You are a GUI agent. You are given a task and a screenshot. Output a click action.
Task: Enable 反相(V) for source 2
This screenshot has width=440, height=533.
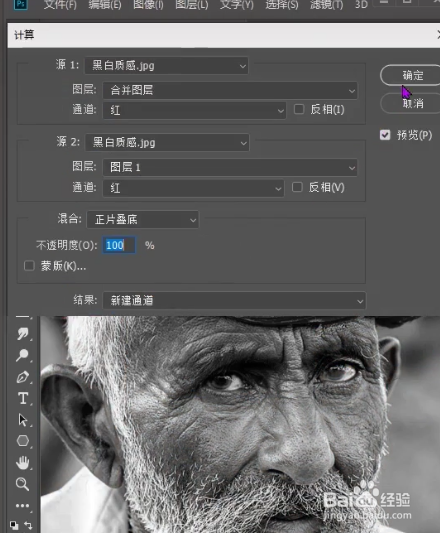point(297,187)
